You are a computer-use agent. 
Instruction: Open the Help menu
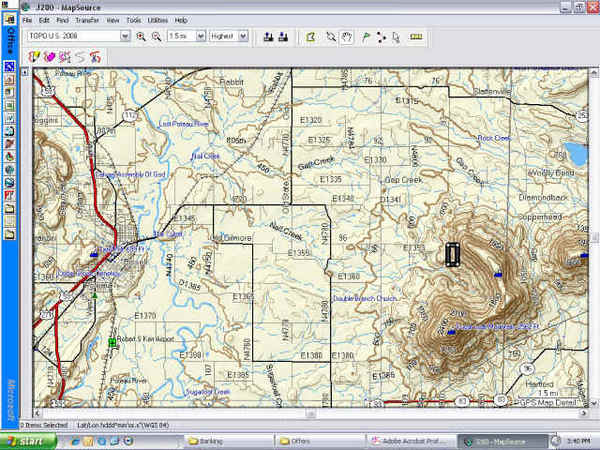click(x=181, y=20)
